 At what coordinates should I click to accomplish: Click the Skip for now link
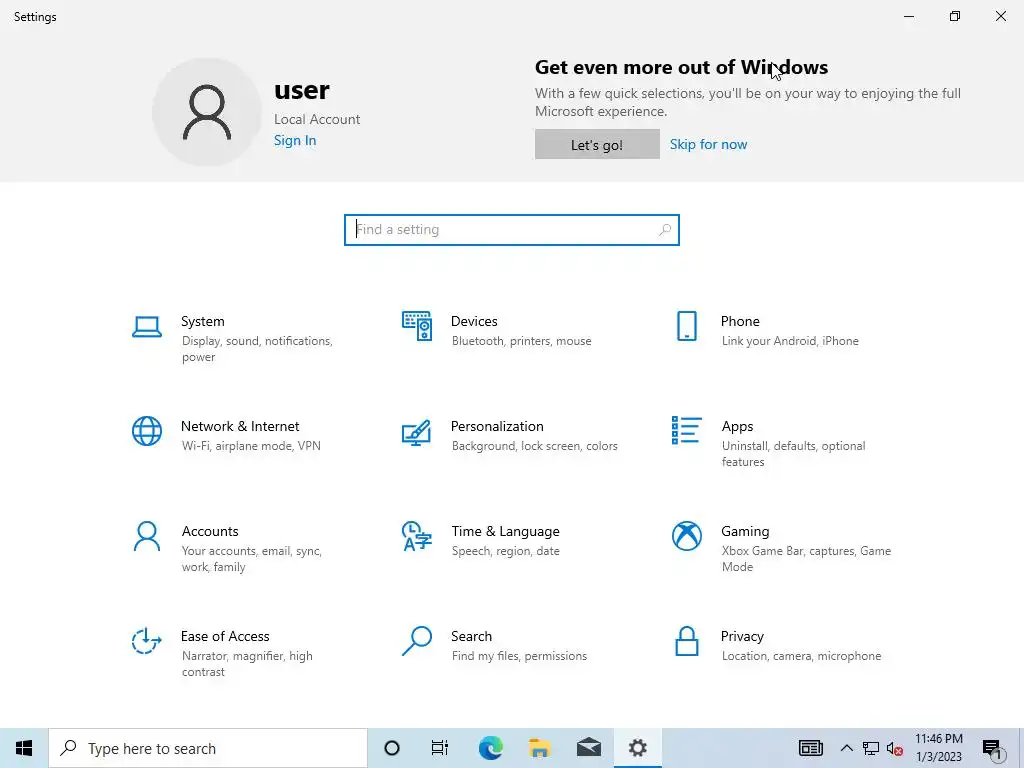709,144
